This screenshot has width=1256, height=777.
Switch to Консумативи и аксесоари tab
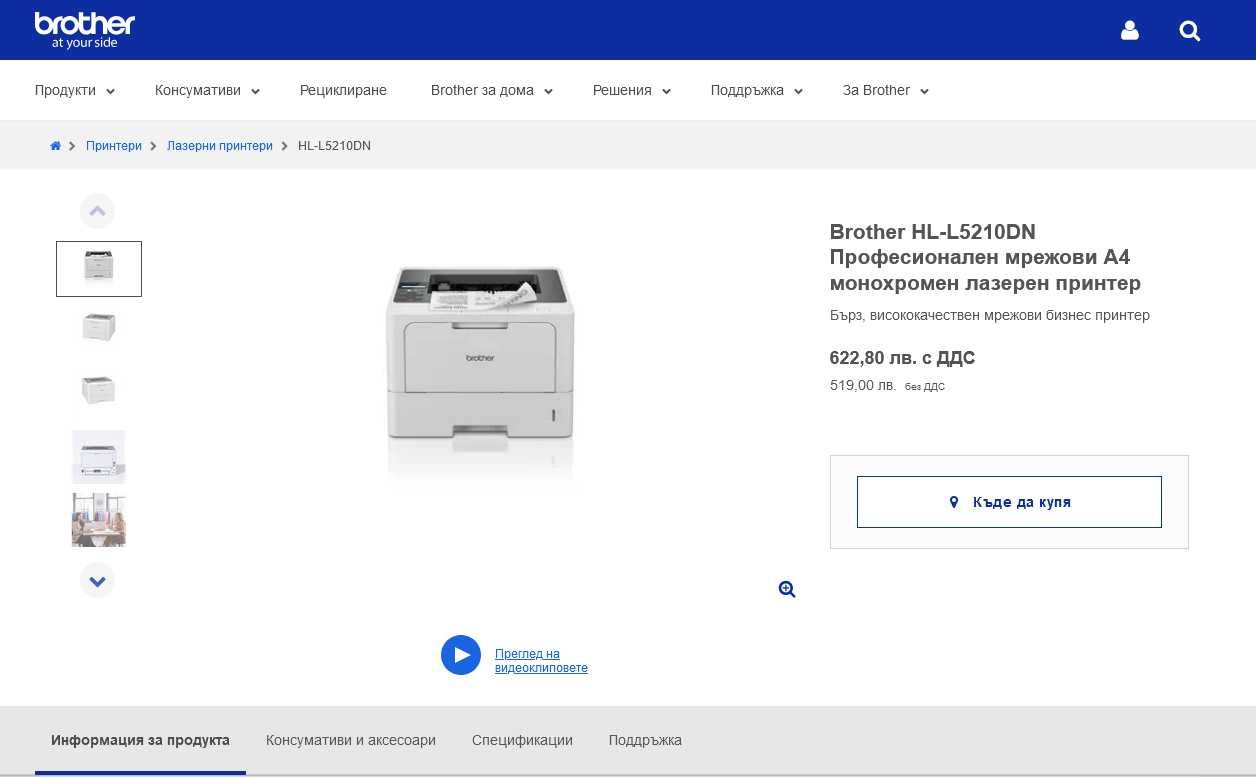(x=351, y=740)
